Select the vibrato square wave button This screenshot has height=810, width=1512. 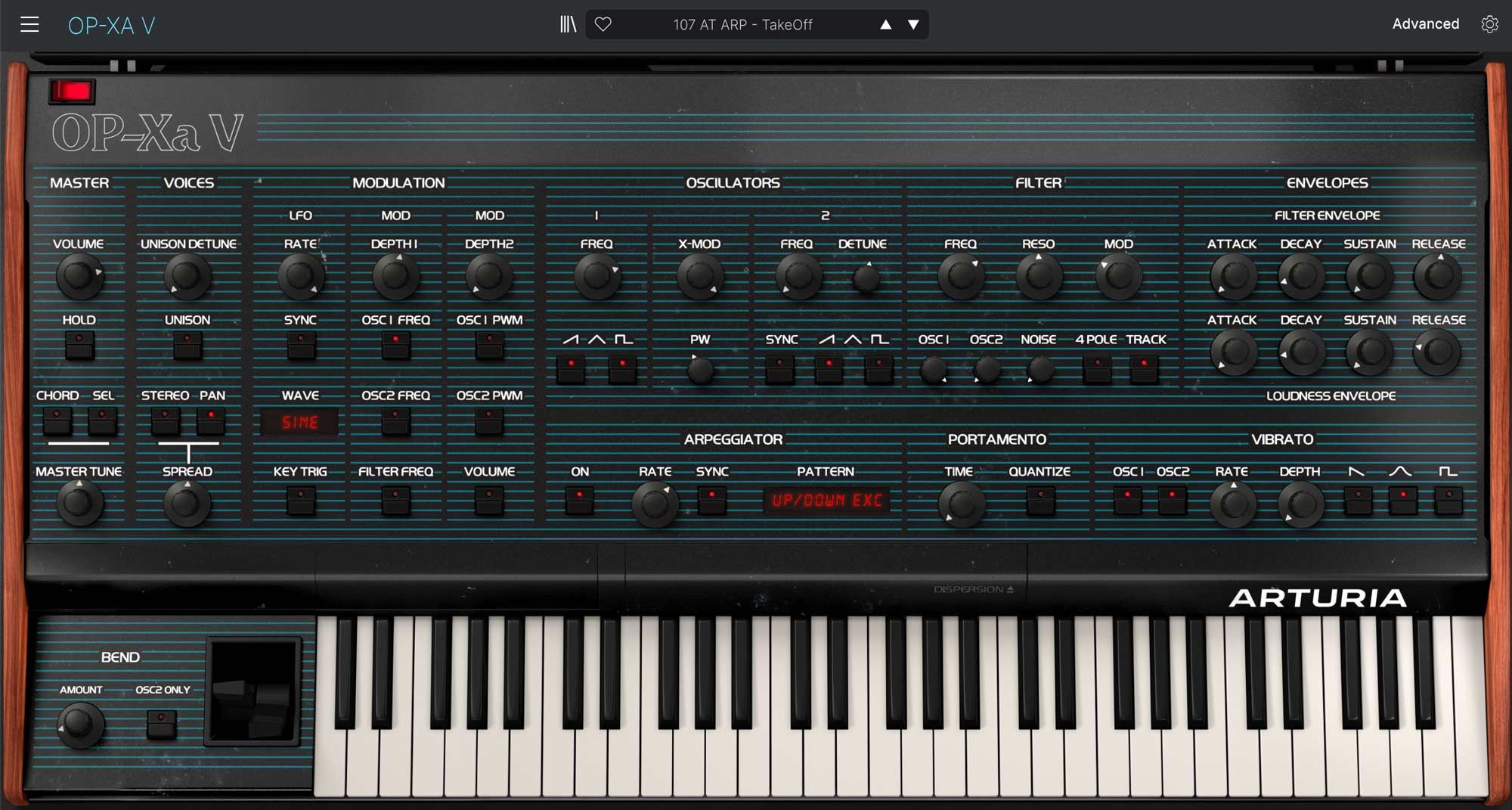coord(1448,499)
